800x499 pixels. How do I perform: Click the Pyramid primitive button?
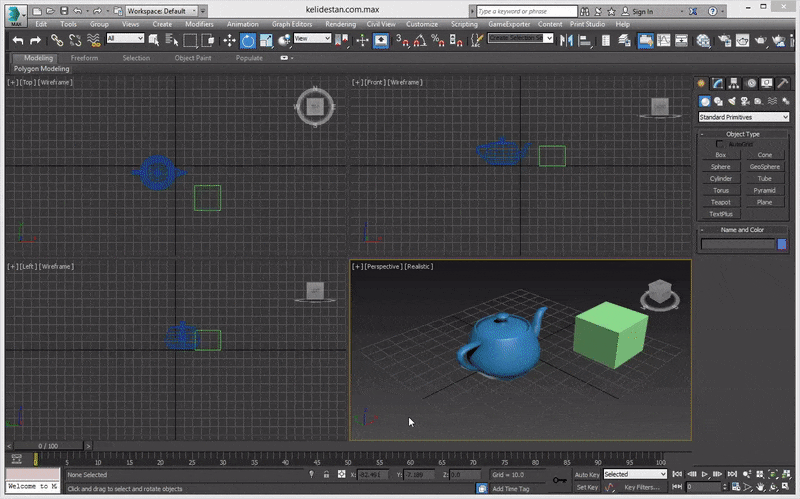tap(764, 190)
